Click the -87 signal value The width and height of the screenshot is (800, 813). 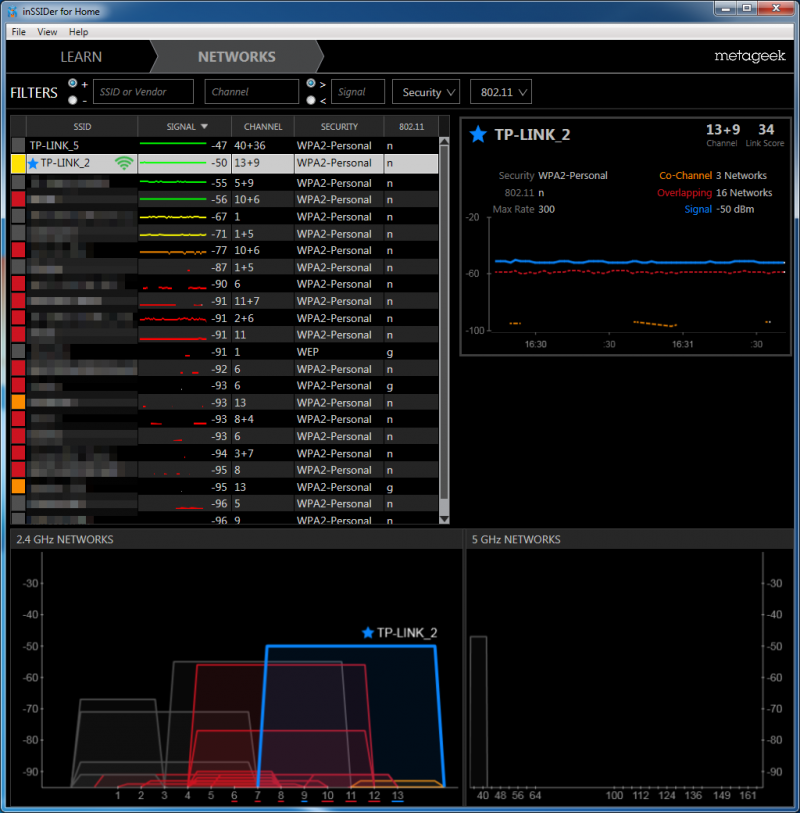click(x=219, y=268)
